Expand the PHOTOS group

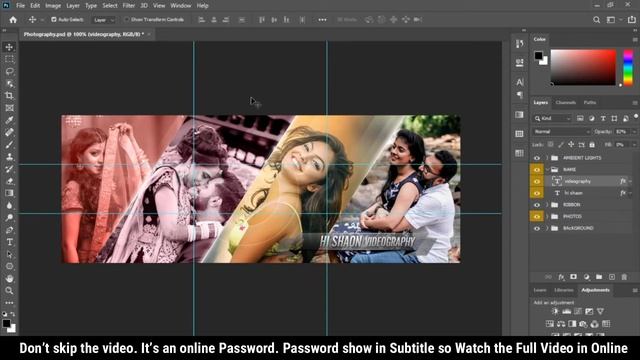547,216
